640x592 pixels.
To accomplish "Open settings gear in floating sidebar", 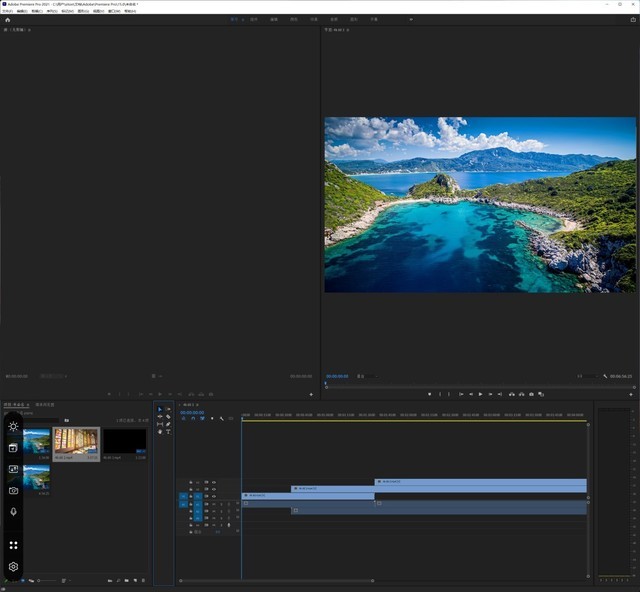I will (13, 567).
